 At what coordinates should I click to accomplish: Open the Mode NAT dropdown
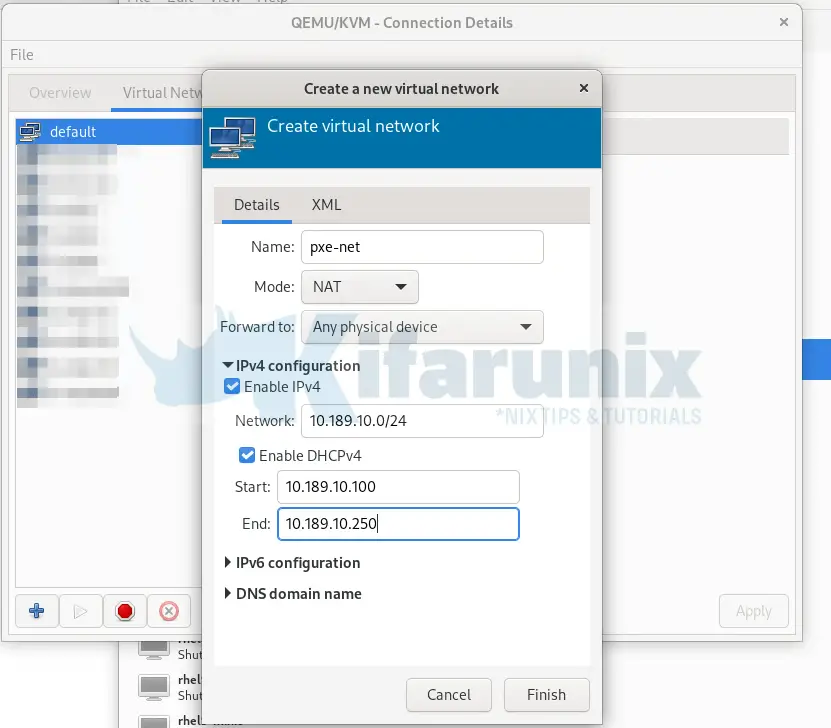click(x=360, y=287)
